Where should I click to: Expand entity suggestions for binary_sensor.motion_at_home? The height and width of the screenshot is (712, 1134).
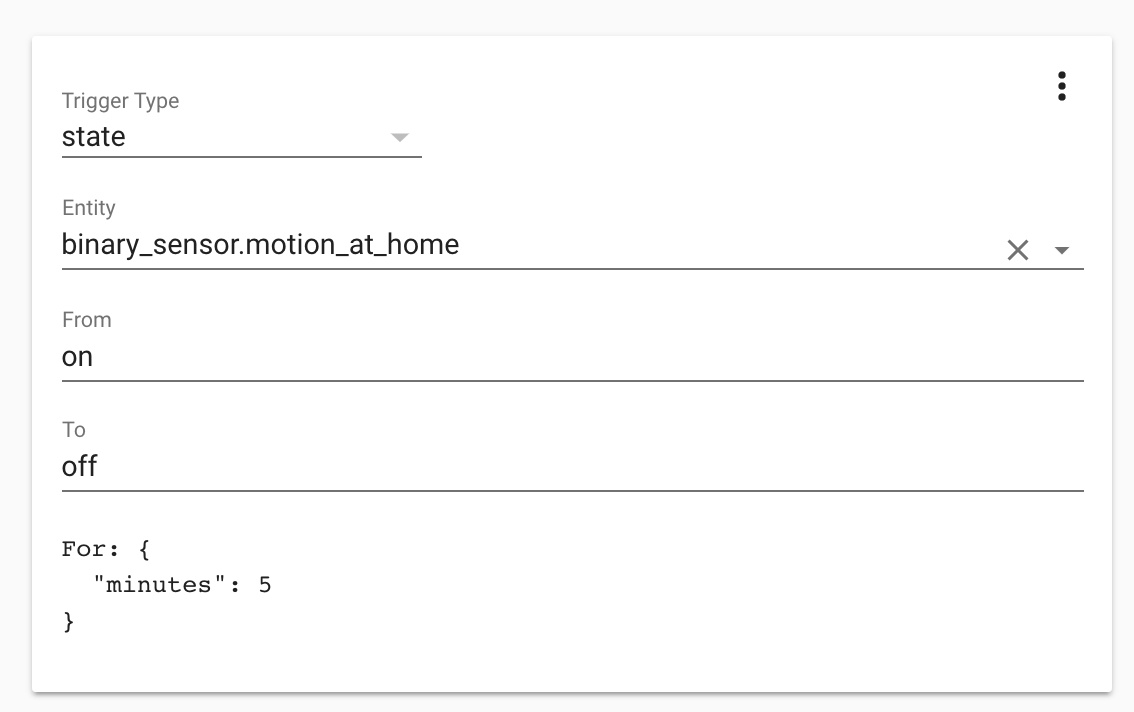tap(1062, 250)
